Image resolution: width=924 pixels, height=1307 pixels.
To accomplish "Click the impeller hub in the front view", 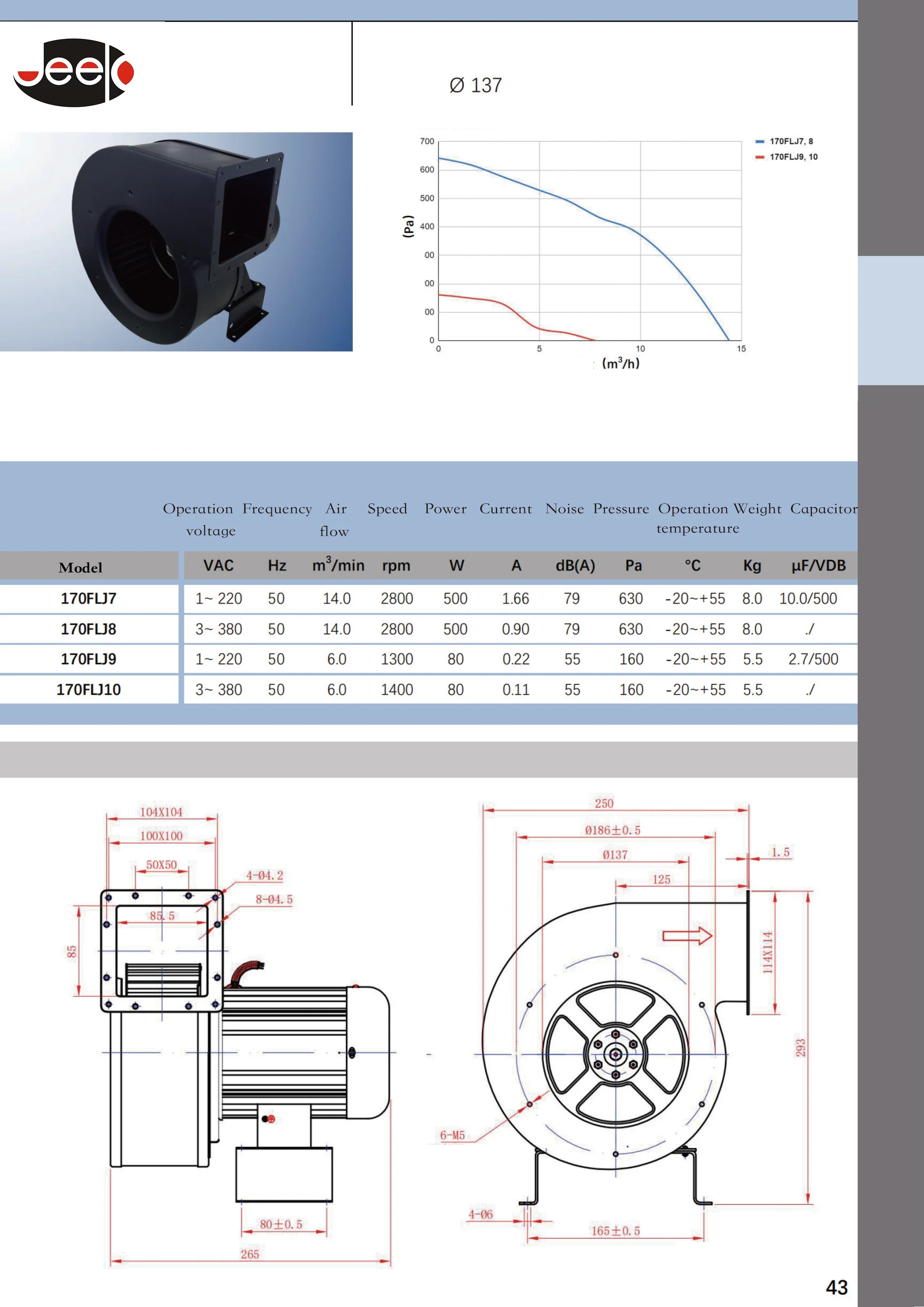I will click(616, 1054).
